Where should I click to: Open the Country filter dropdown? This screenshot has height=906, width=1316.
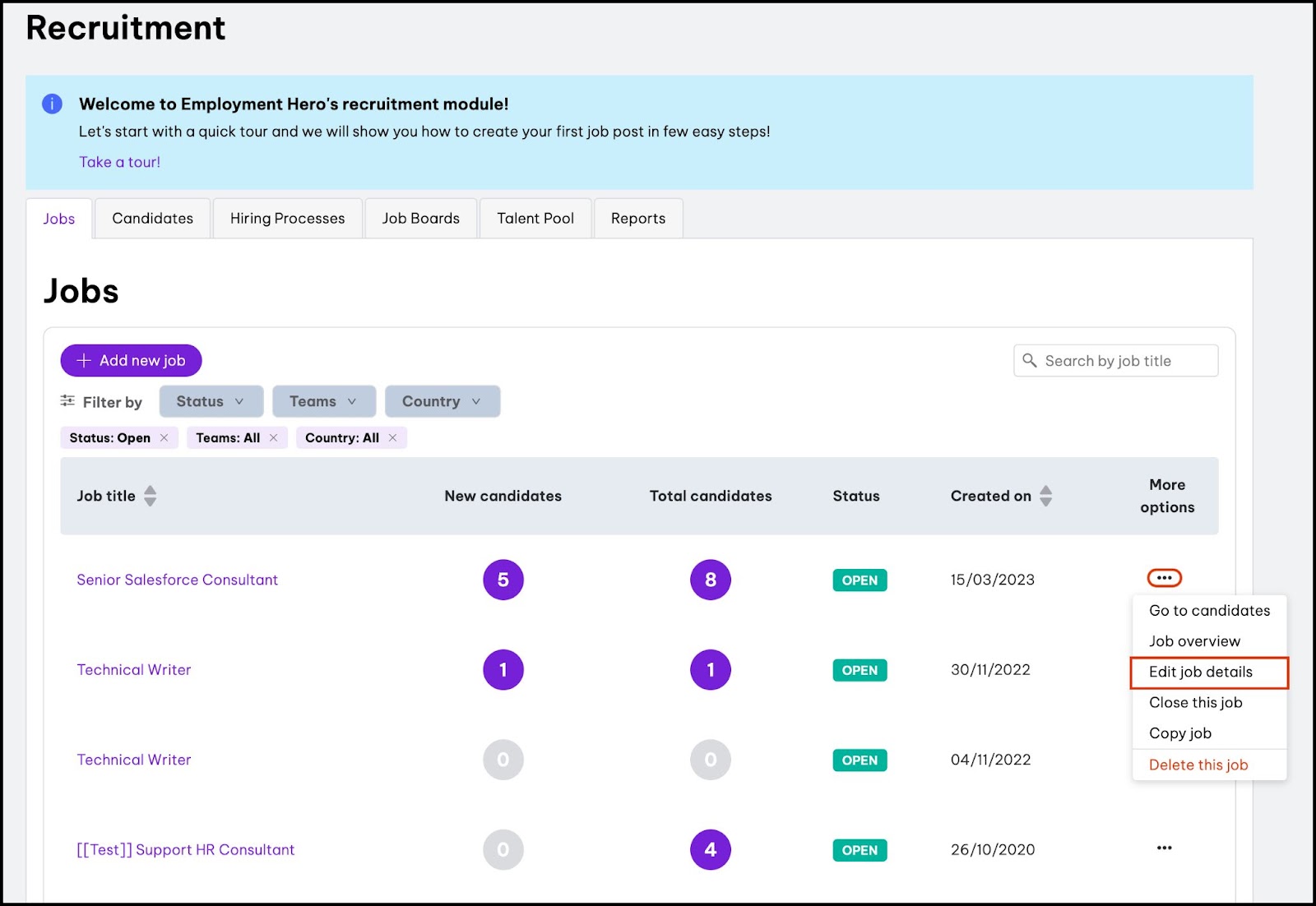tap(442, 401)
